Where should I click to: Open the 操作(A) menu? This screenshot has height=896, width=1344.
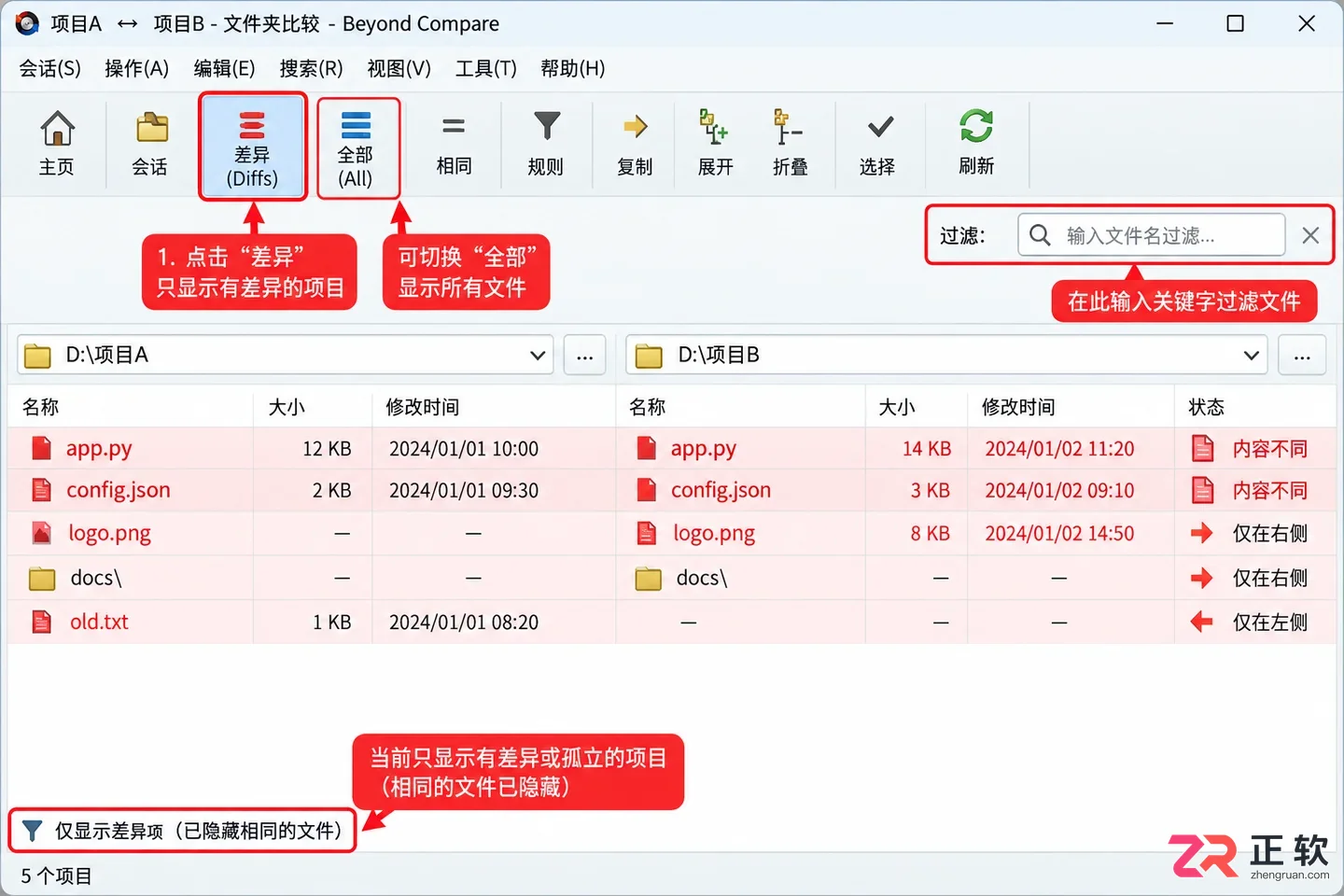pos(136,68)
